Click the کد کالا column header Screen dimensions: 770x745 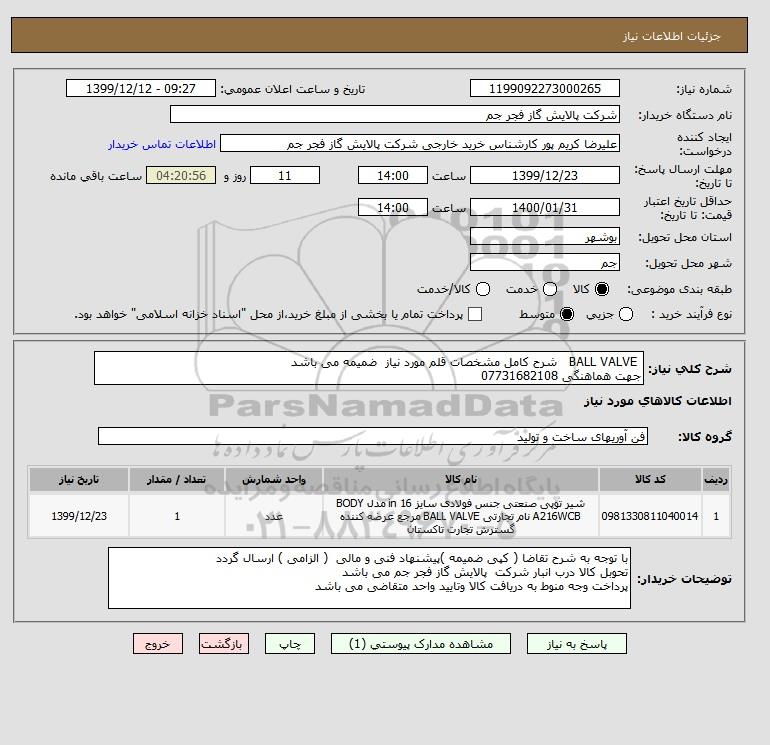click(x=650, y=479)
